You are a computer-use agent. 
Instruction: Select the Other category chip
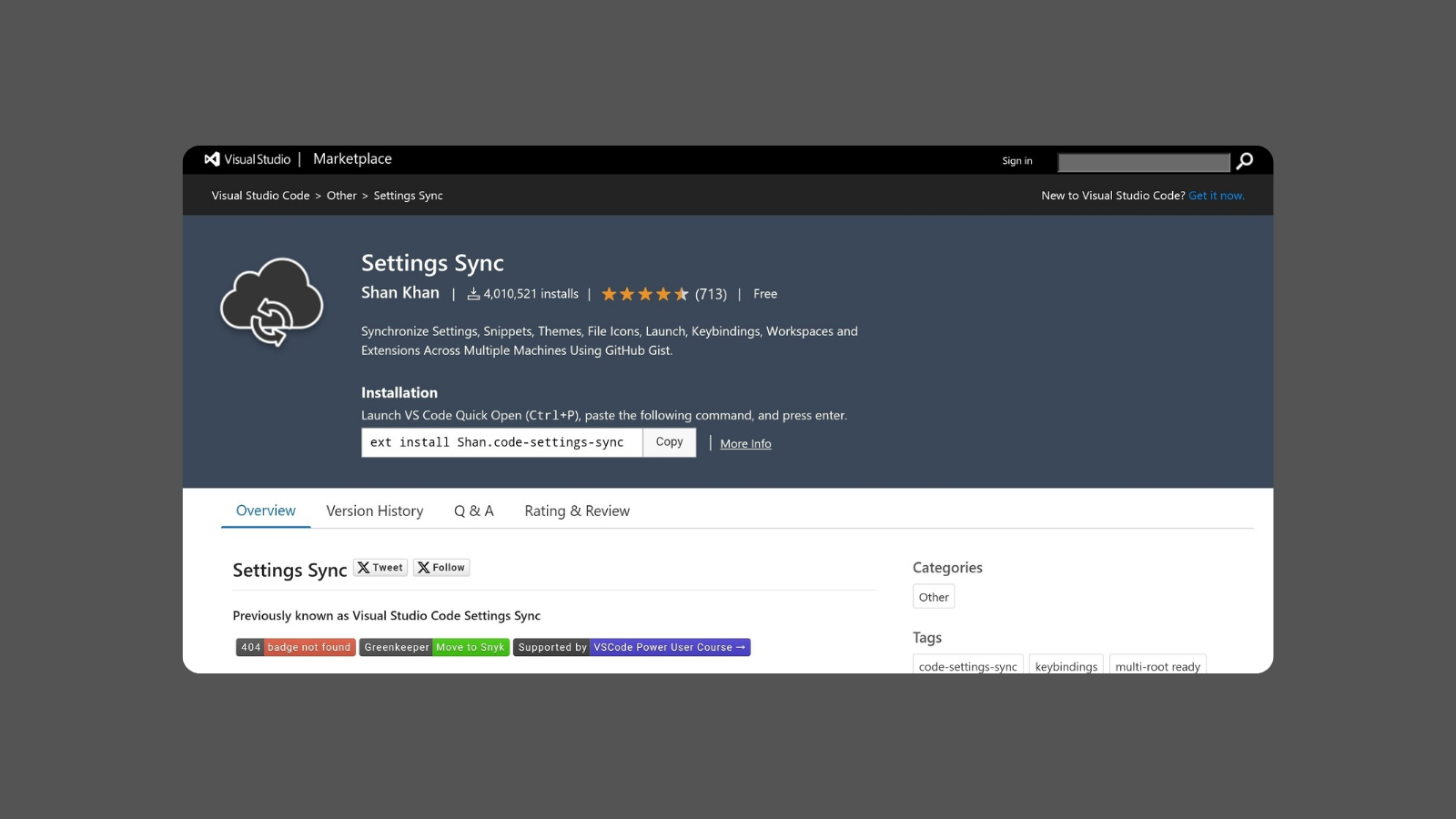click(934, 597)
